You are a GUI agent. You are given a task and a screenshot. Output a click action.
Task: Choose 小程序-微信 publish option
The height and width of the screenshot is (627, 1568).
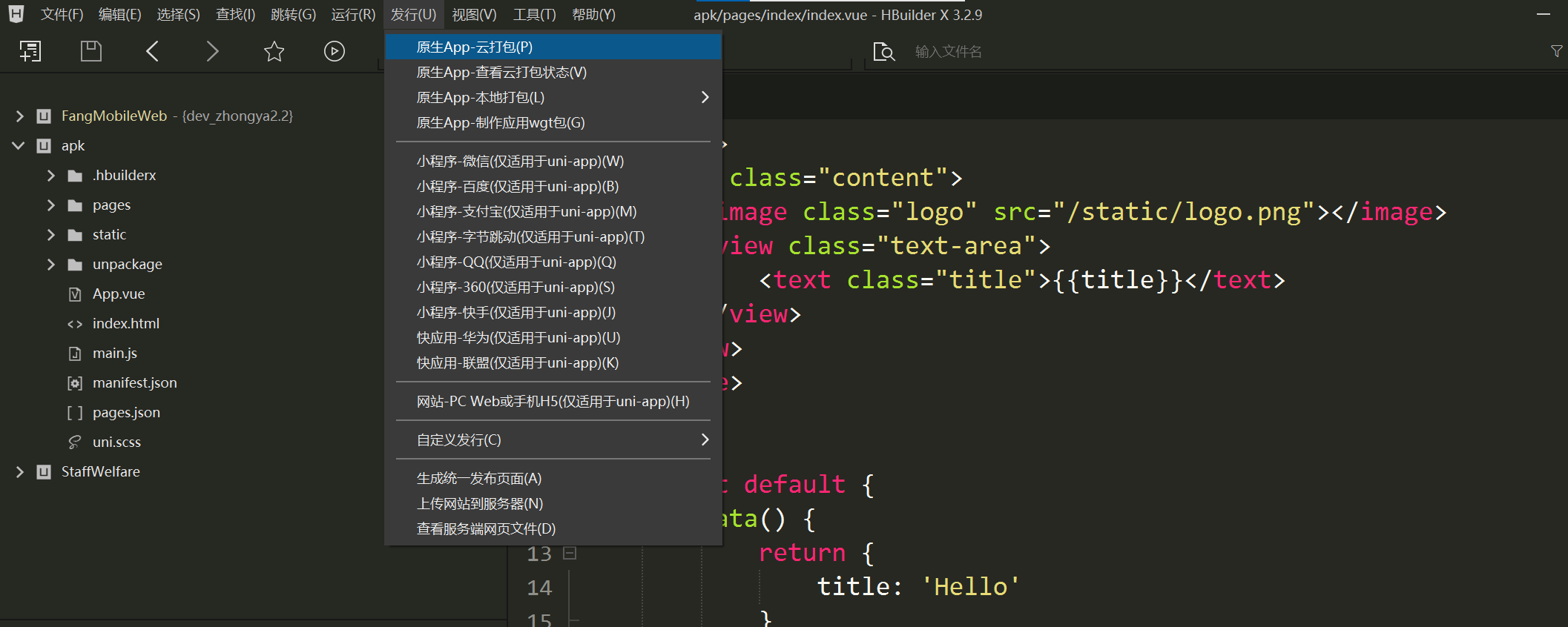point(553,161)
